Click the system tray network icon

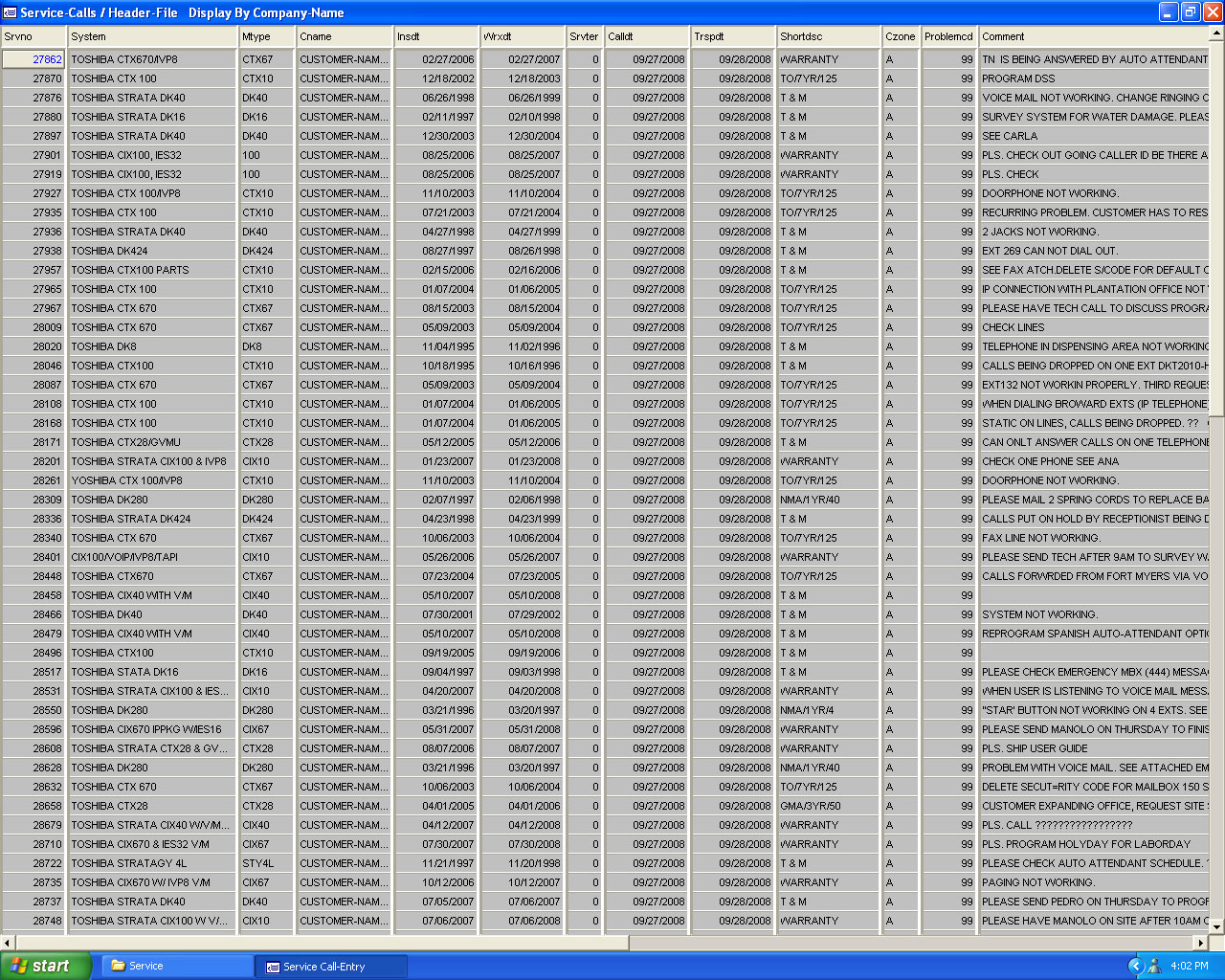1154,966
